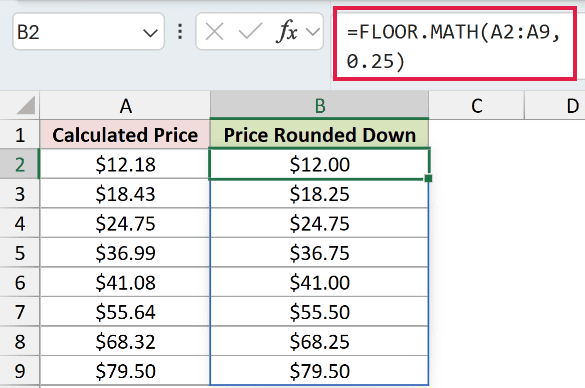585x388 pixels.
Task: Select column C header
Action: [476, 106]
